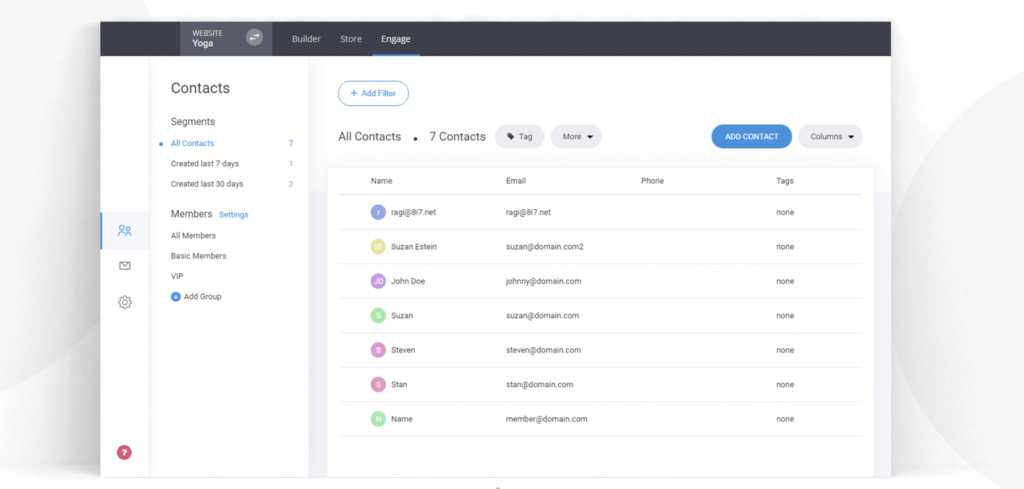Expand the More dropdown
The image size is (1024, 489).
pos(576,137)
